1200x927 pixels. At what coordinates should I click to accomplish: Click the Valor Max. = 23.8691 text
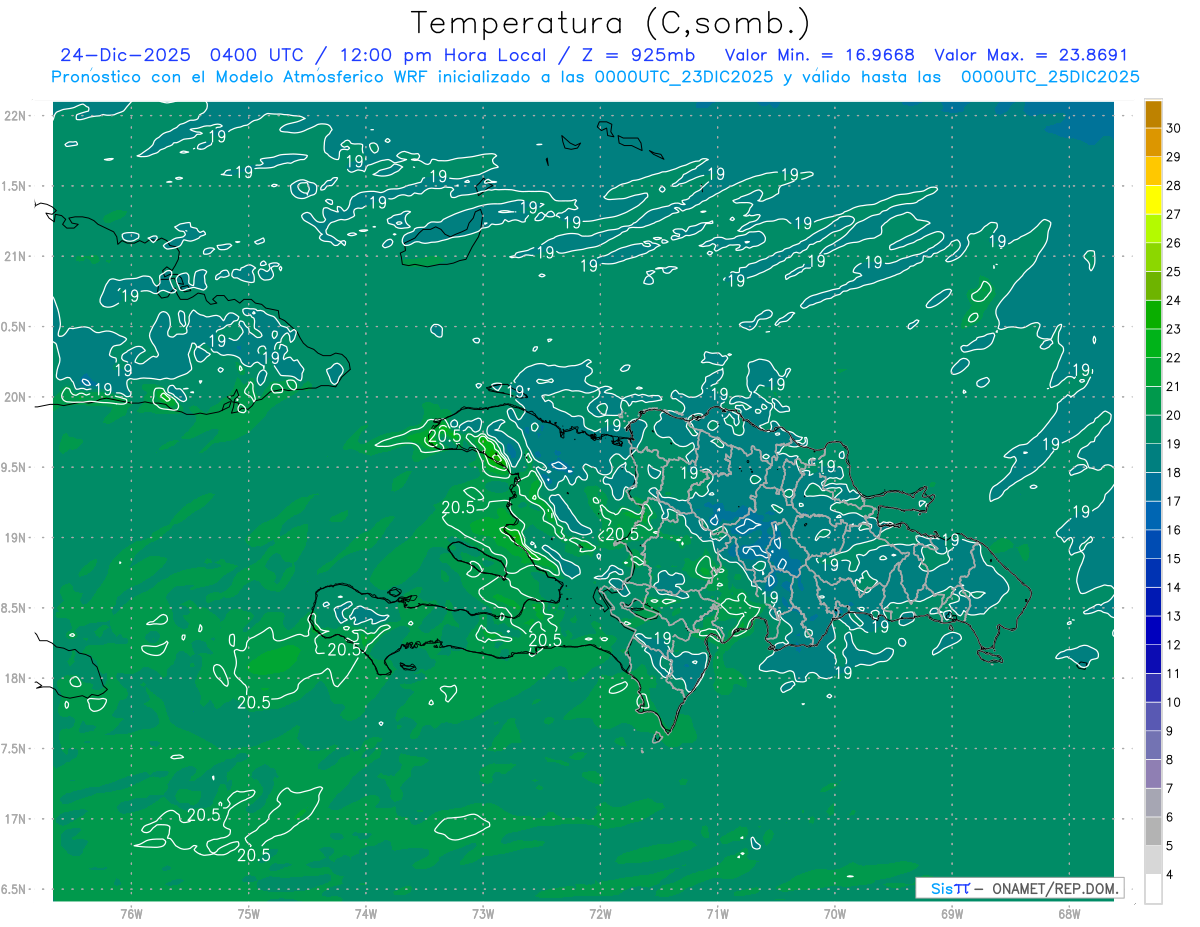click(x=1030, y=55)
